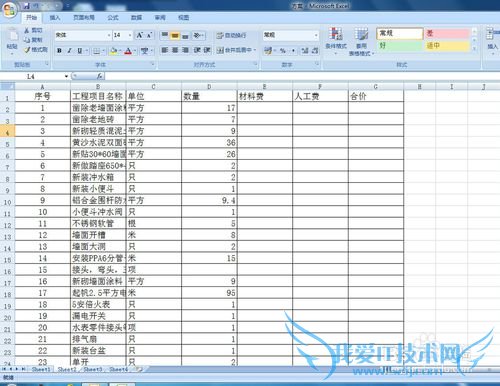The image size is (500, 386).
Task: Open the font name dropdown (宋体)
Action: click(109, 35)
